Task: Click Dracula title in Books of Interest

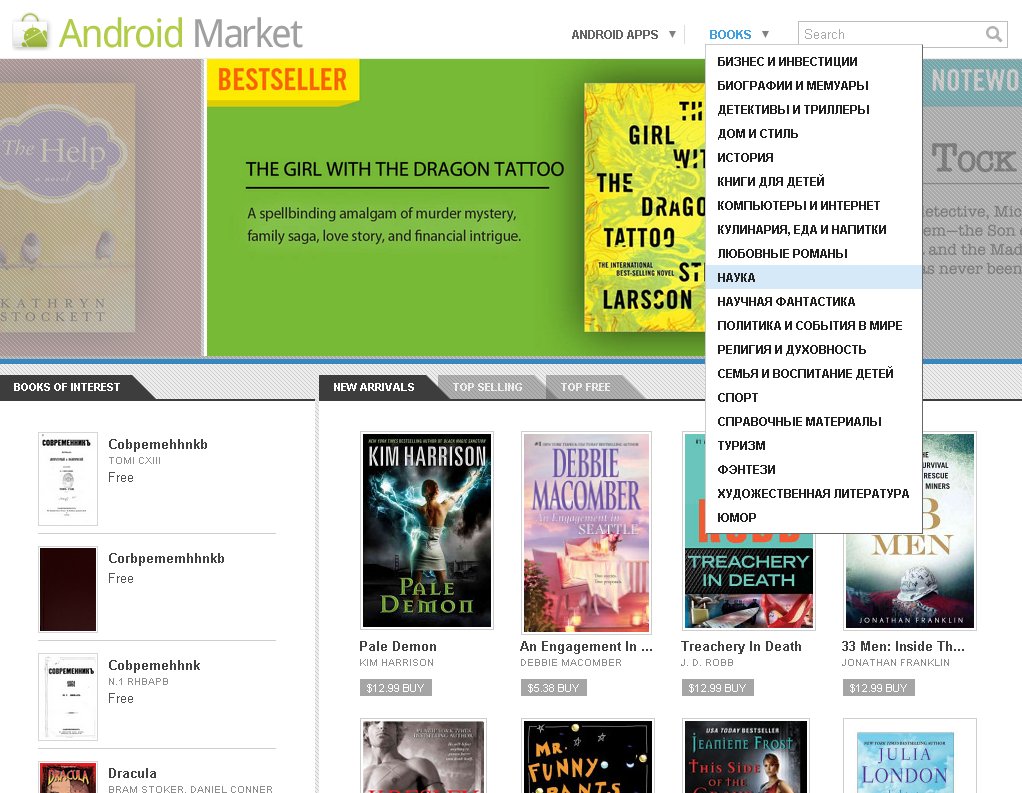Action: coord(132,773)
